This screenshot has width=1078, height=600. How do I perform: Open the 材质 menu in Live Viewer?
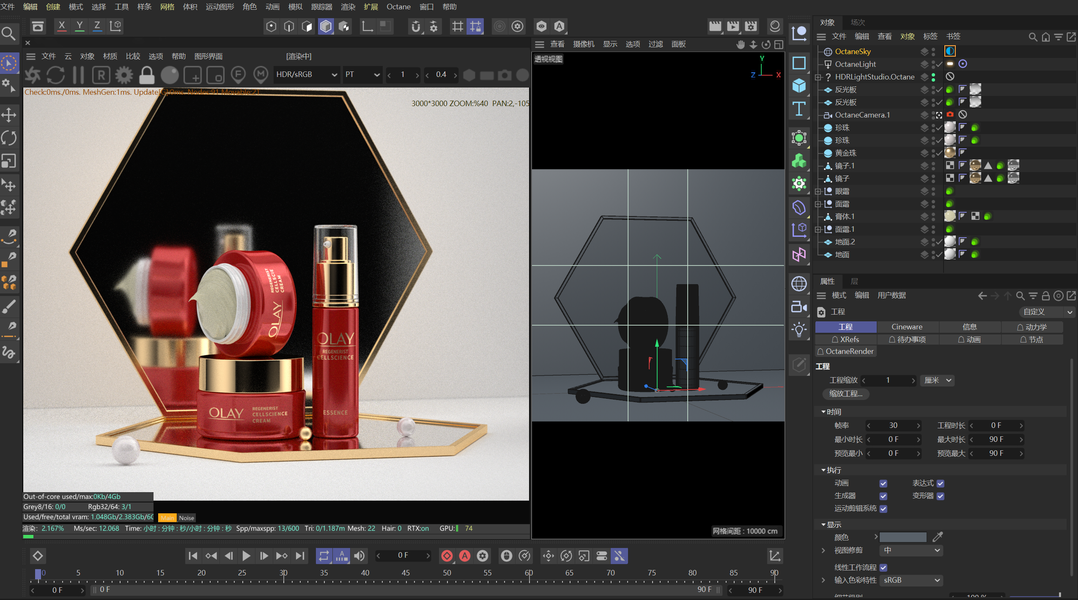click(110, 56)
